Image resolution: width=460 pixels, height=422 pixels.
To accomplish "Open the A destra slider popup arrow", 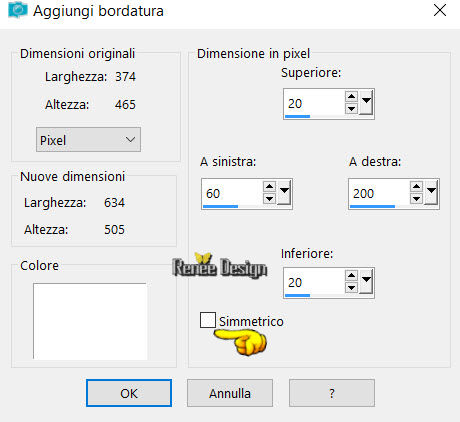I will click(x=431, y=192).
